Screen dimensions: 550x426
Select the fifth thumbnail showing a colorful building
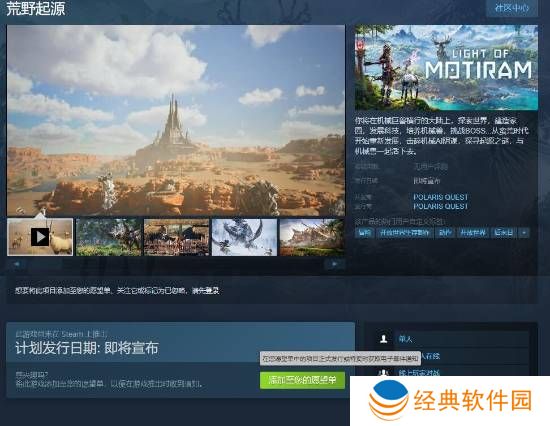(x=312, y=237)
